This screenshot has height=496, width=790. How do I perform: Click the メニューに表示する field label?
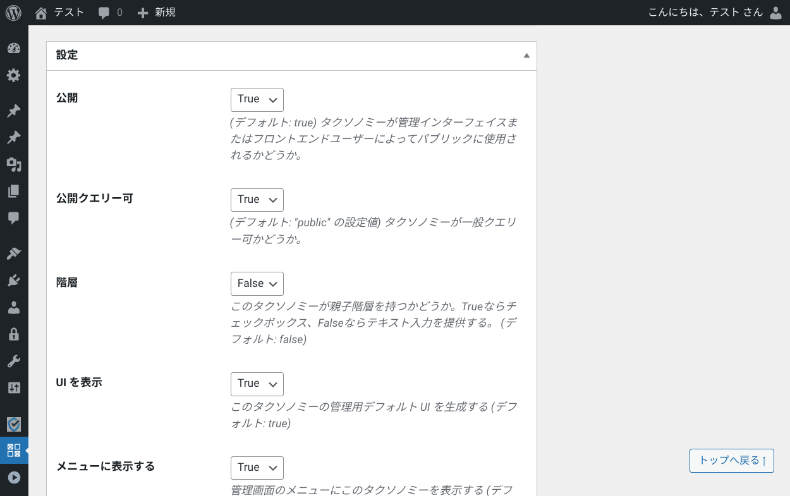106,466
